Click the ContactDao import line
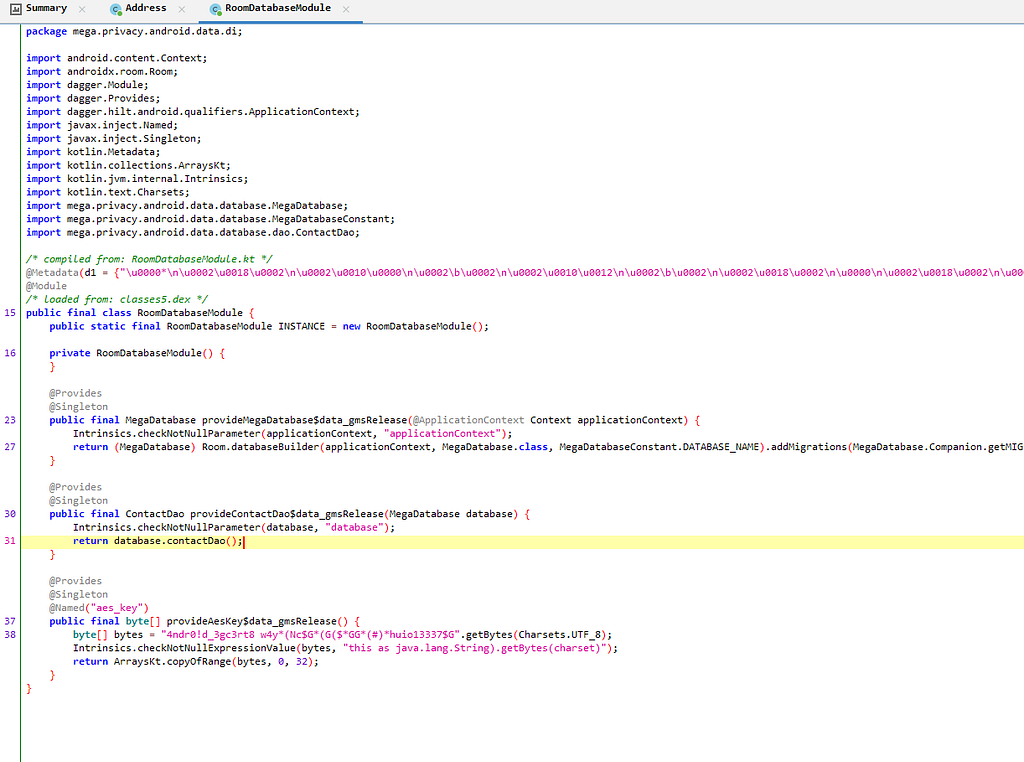This screenshot has height=762, width=1024. coord(193,232)
